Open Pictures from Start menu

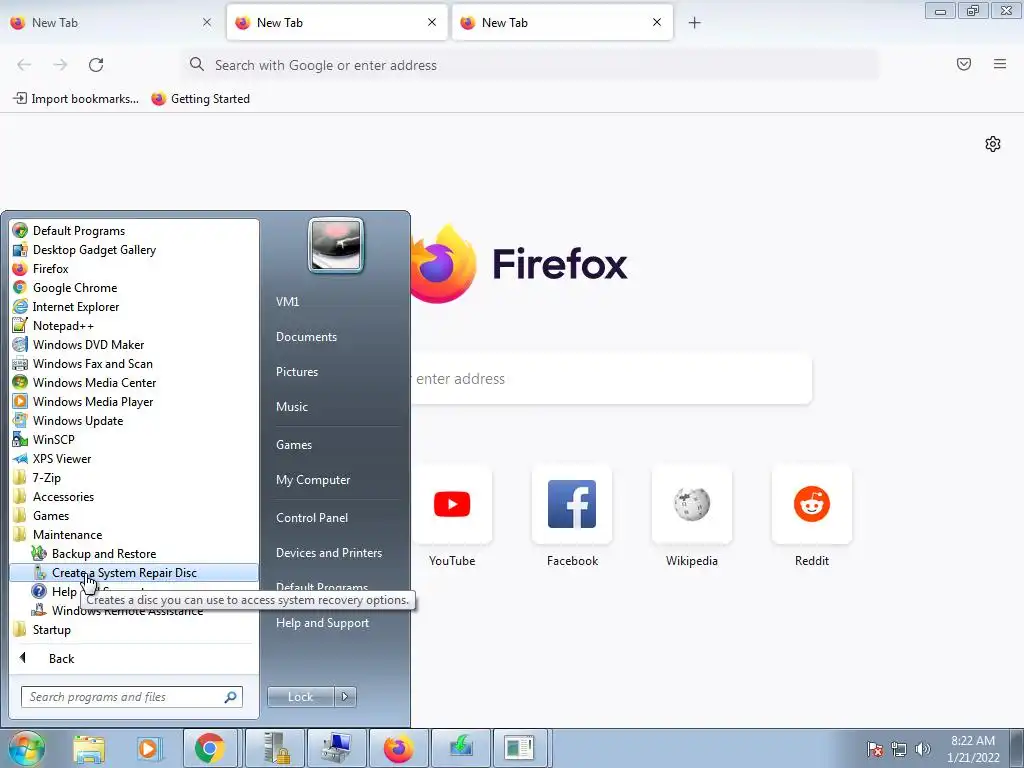click(x=297, y=372)
